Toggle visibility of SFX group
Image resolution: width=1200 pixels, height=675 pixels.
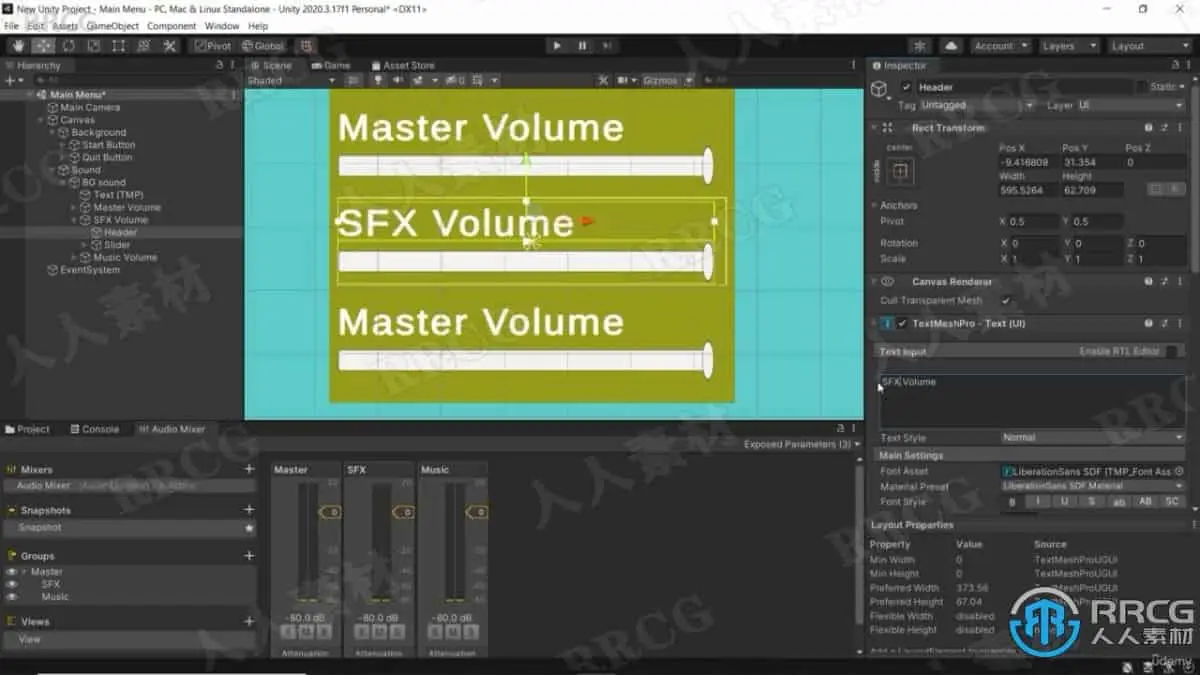click(x=12, y=584)
